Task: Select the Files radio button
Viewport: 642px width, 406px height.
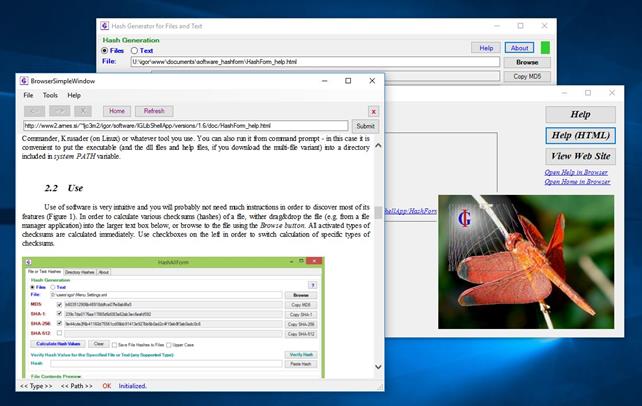Action: [105, 50]
